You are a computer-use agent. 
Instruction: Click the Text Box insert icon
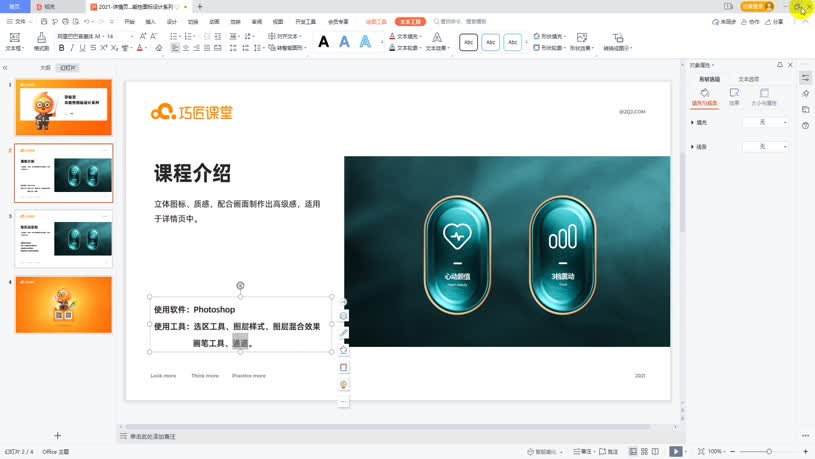[x=15, y=37]
